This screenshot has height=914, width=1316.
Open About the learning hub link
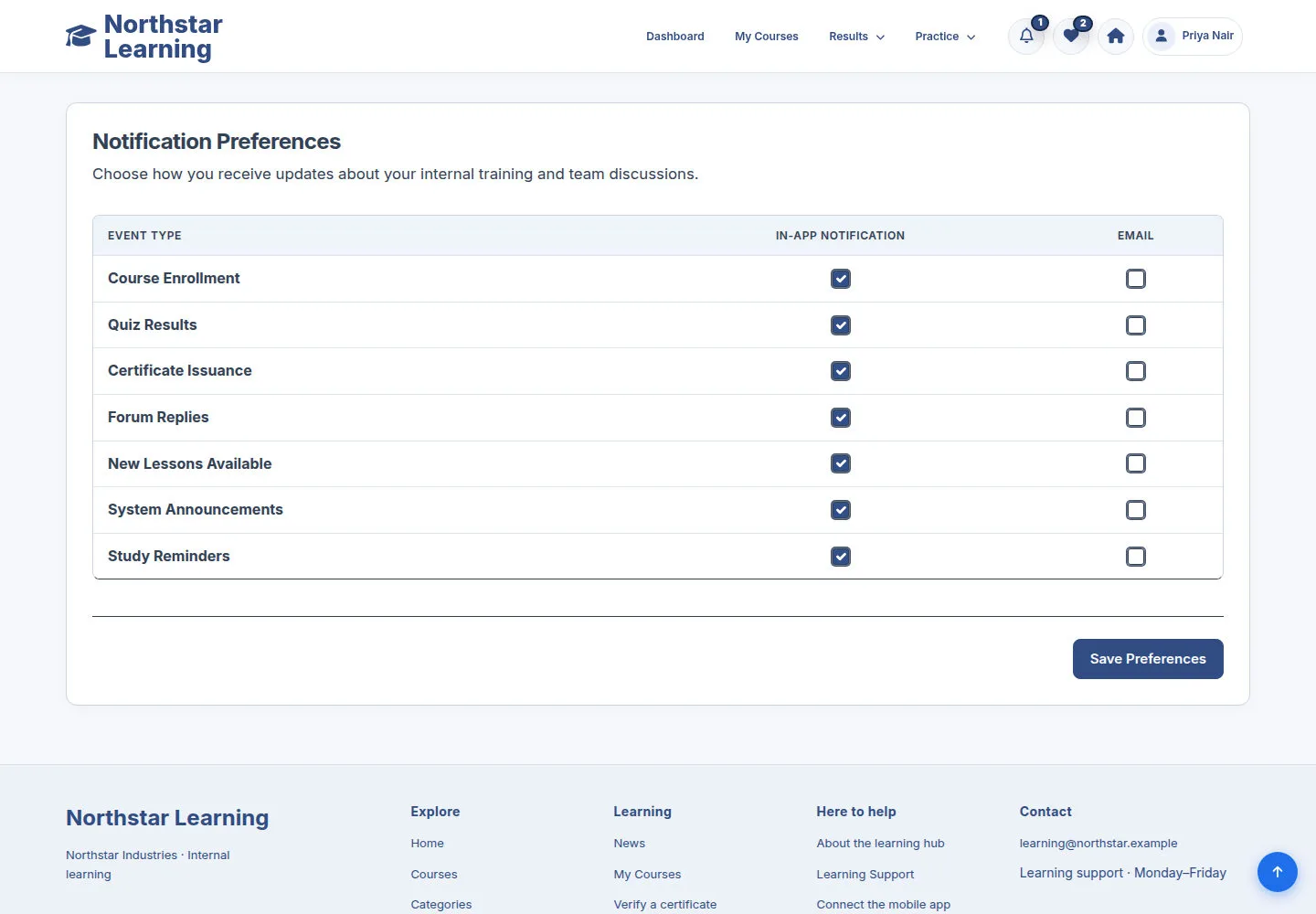tap(881, 844)
